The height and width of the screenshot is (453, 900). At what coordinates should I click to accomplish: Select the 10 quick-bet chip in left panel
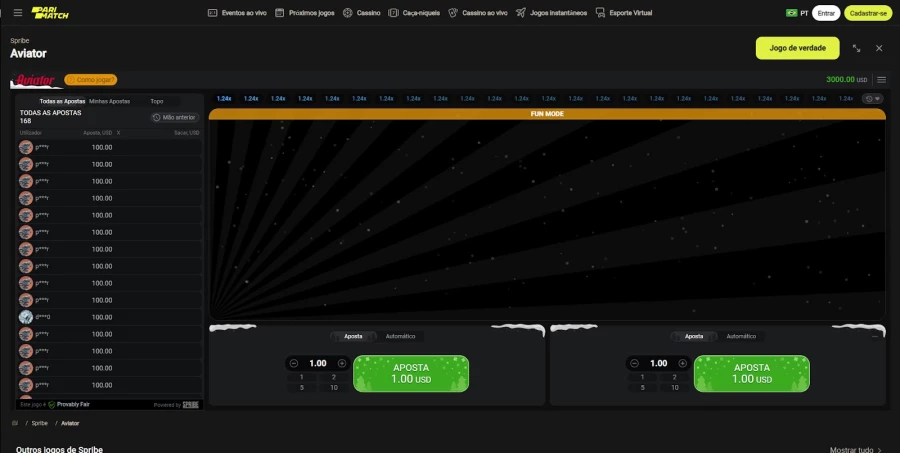pos(334,387)
